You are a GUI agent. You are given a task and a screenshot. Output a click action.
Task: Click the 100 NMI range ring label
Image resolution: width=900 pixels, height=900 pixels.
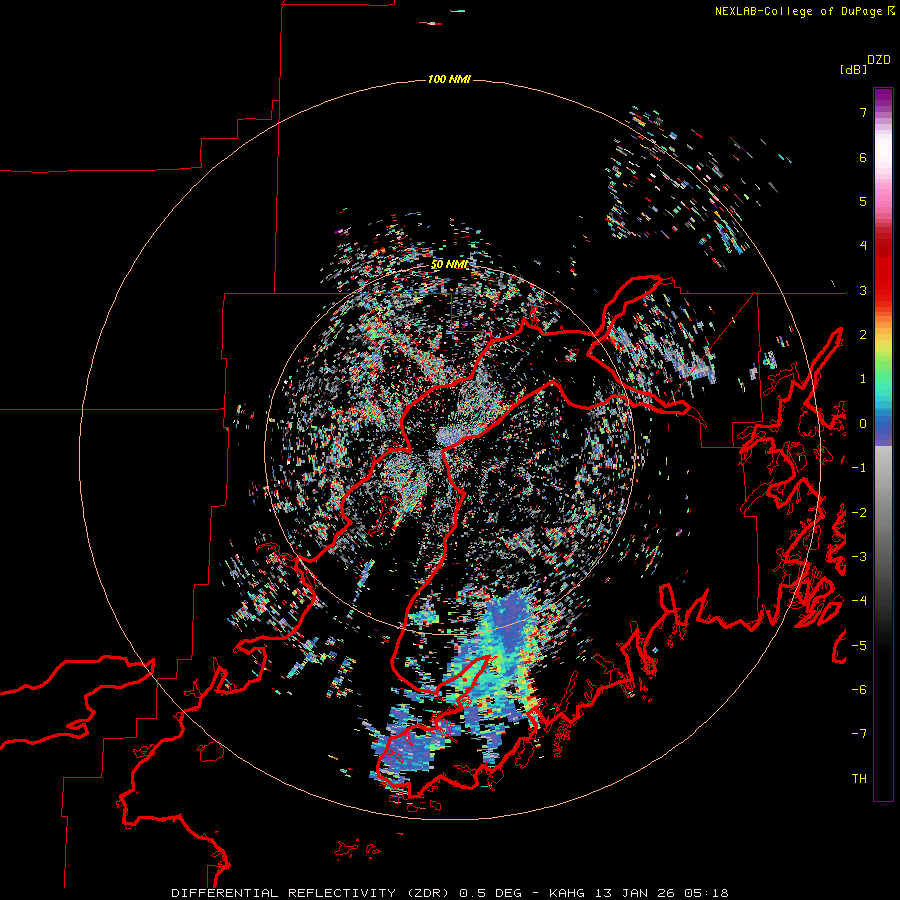coord(449,79)
